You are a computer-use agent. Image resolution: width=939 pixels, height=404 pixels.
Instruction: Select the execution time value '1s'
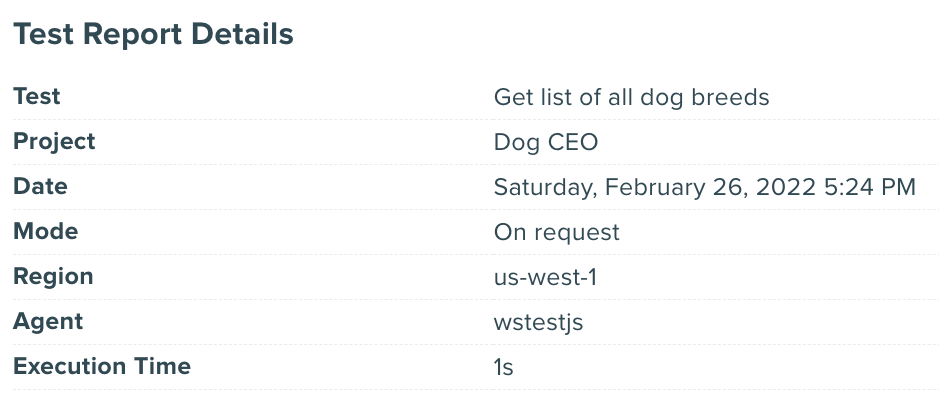coord(503,368)
